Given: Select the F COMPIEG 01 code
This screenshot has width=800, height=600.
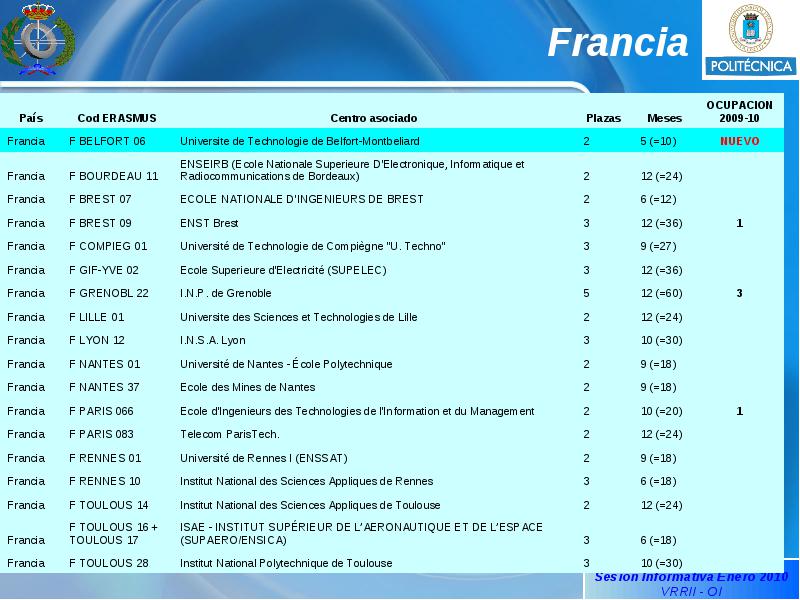Looking at the screenshot, I should [108, 246].
